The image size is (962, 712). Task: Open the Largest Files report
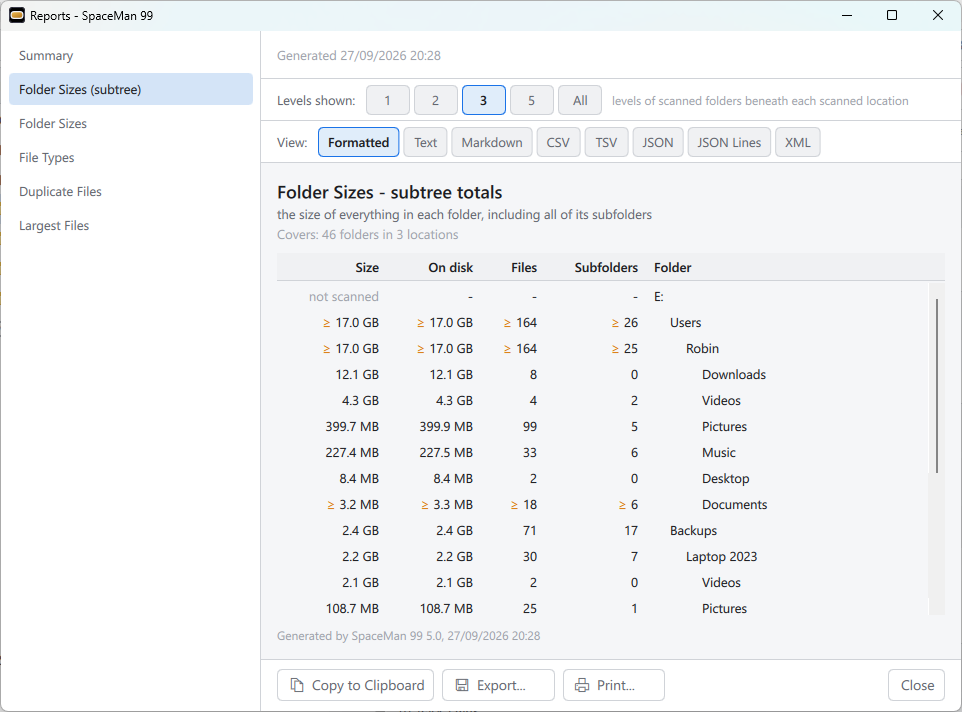(x=131, y=226)
